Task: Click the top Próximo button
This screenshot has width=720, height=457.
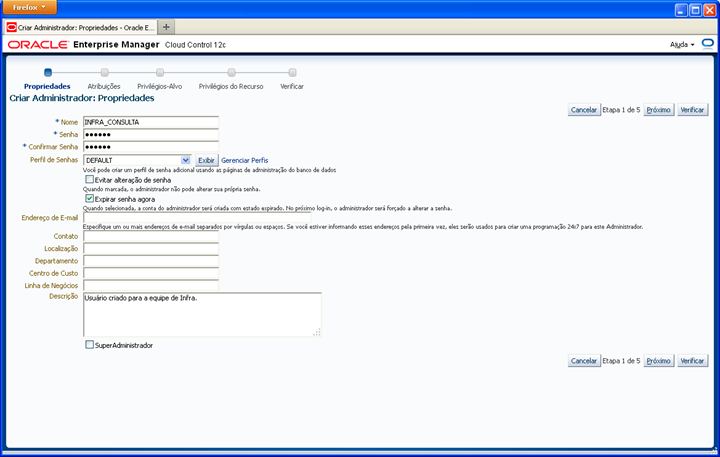Action: 658,110
